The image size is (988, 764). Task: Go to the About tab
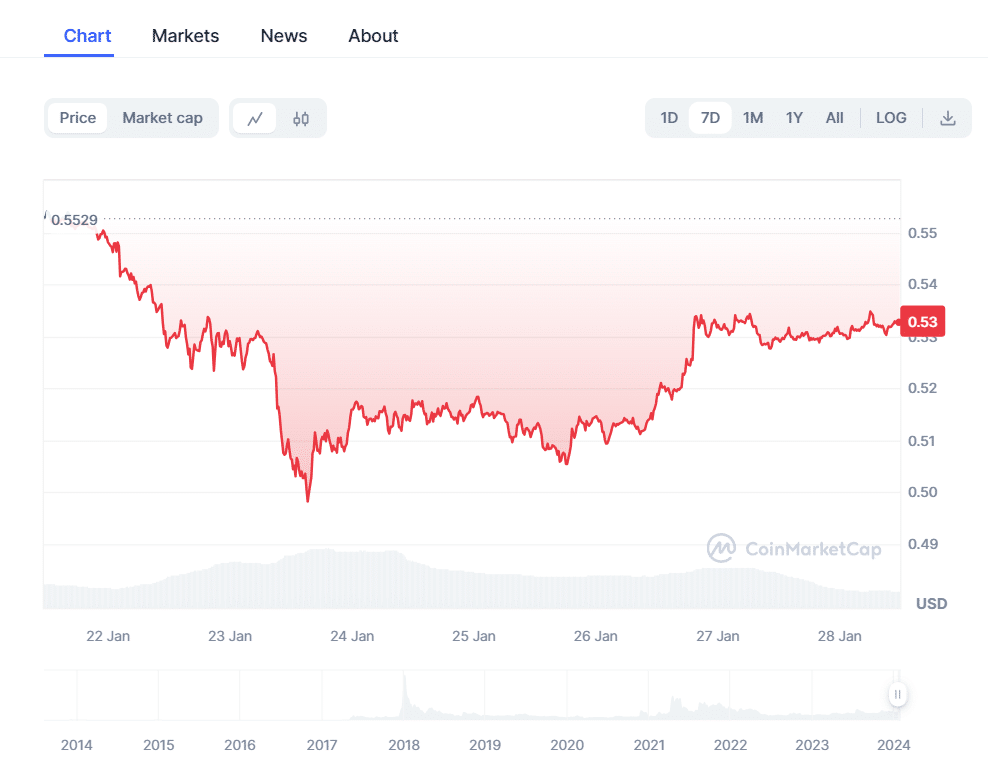coord(373,36)
